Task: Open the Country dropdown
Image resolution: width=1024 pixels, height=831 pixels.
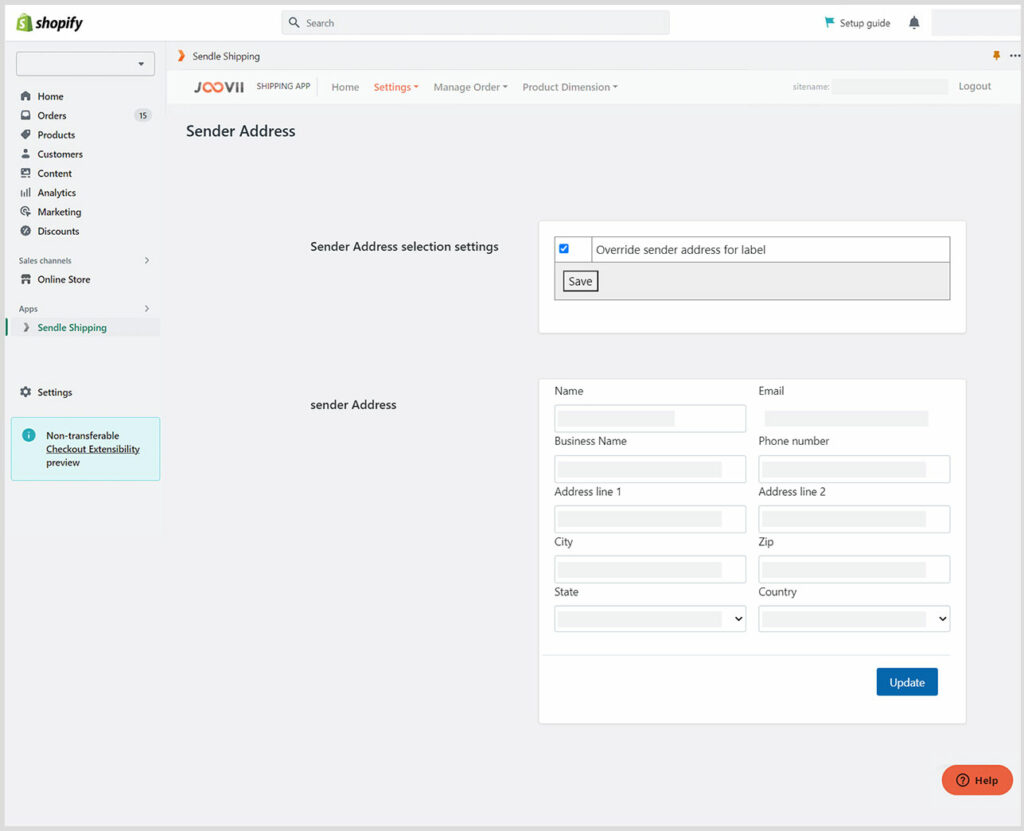Action: (x=854, y=619)
